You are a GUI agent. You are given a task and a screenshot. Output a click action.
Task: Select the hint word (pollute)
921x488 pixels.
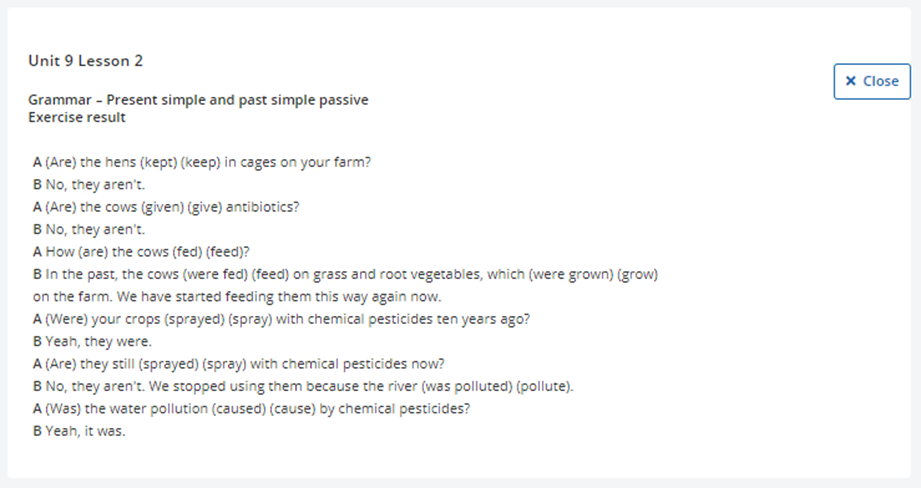click(544, 386)
